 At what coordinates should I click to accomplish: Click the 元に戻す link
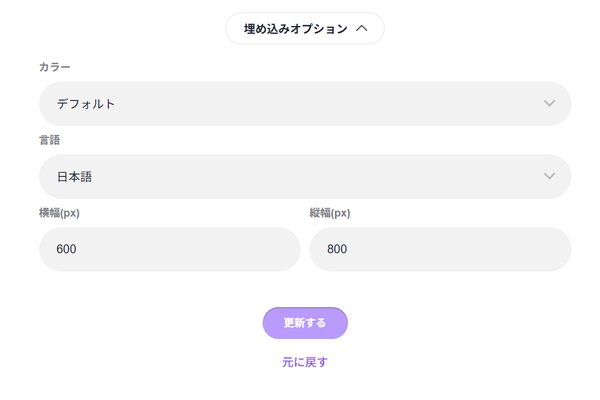305,362
